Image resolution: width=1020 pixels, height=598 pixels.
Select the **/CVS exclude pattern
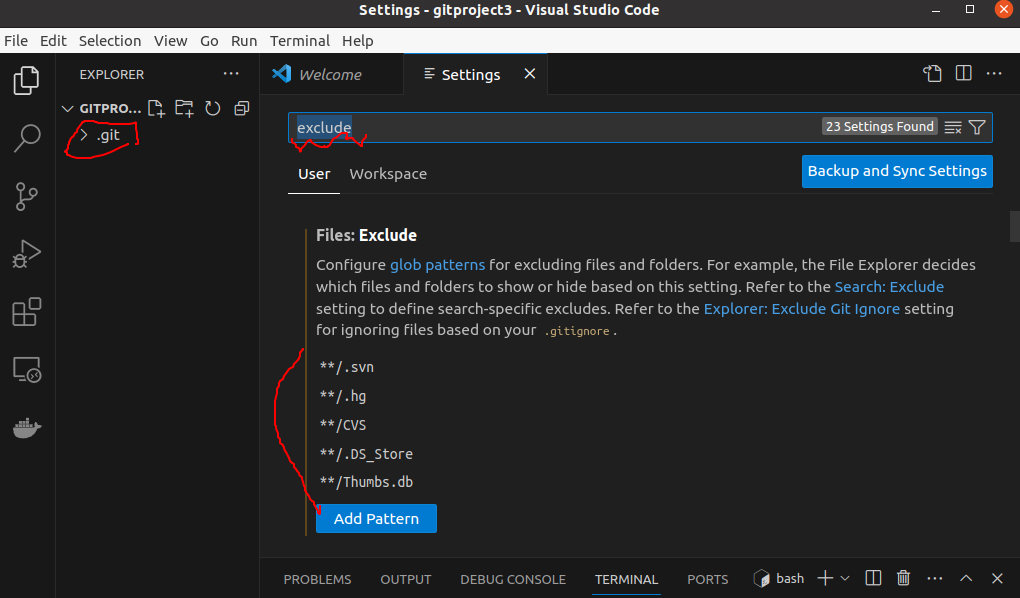343,425
